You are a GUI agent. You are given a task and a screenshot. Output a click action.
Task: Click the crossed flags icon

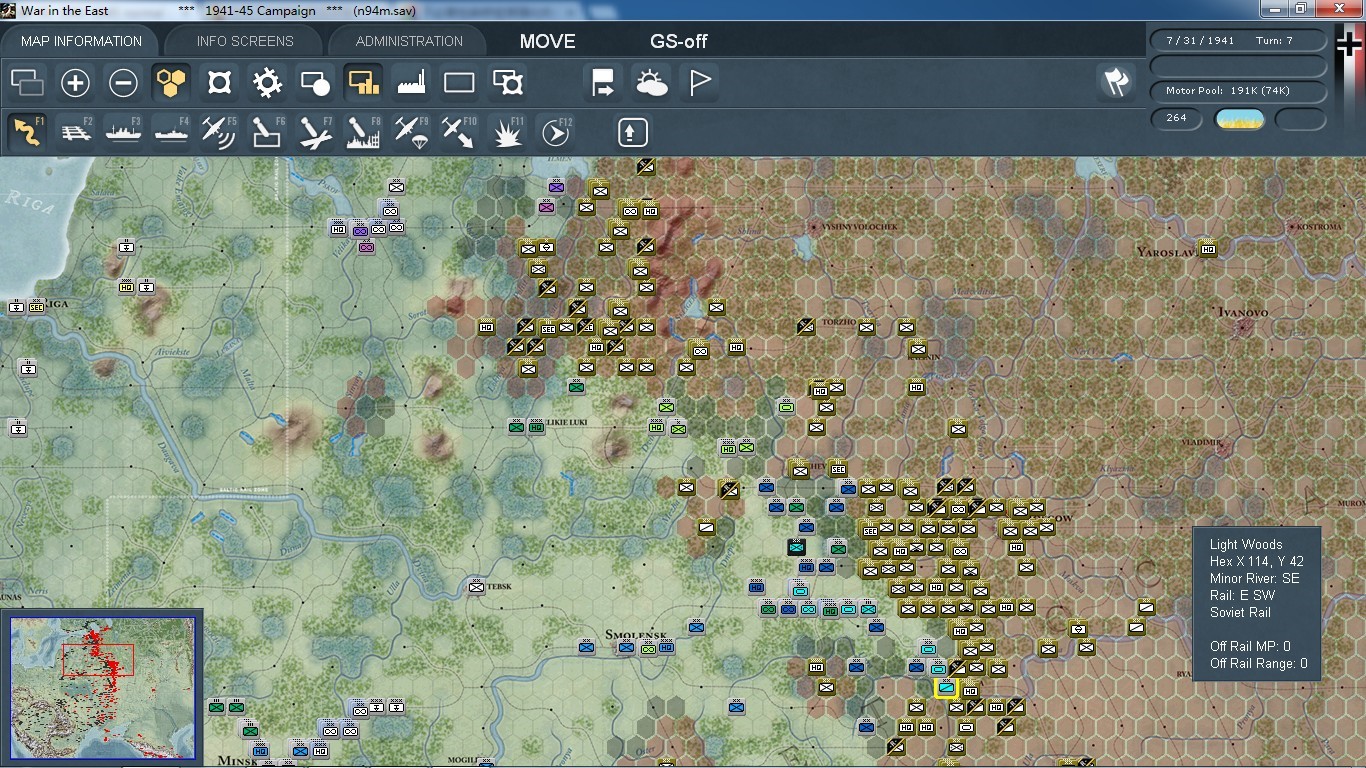point(1115,82)
